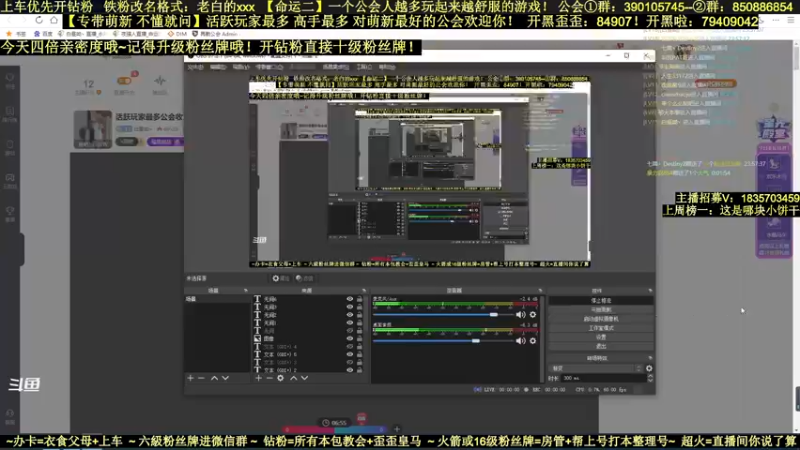The width and height of the screenshot is (800, 450).
Task: Start the virtual camera 启动虚拟摄像机
Action: tap(601, 319)
